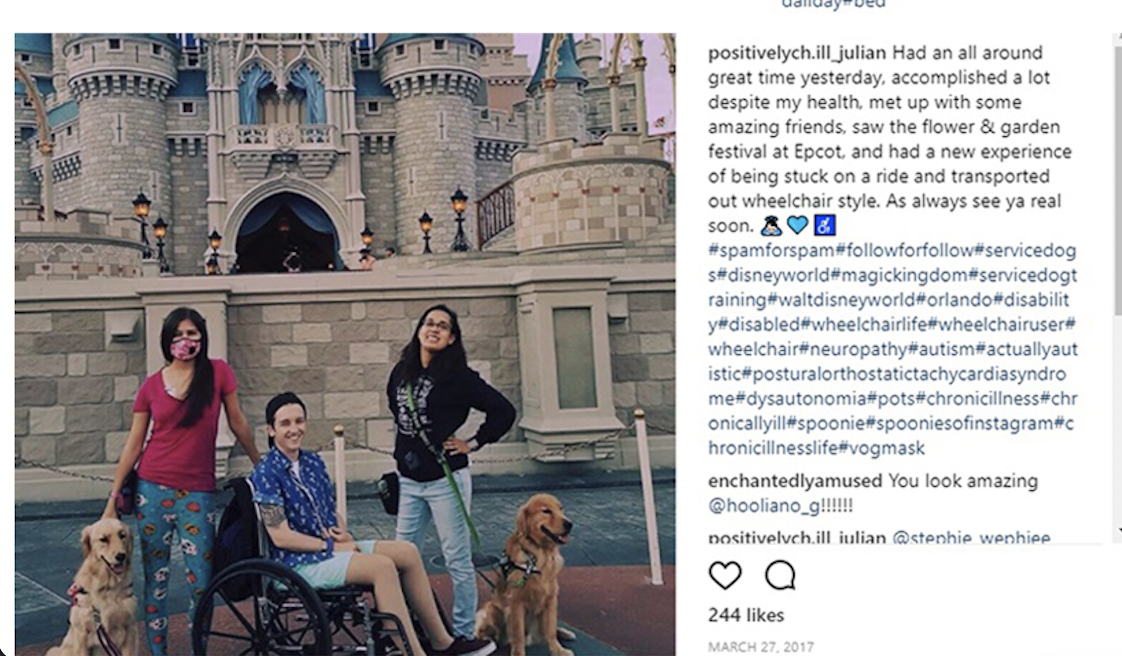The height and width of the screenshot is (656, 1122).
Task: Open the March 27, 2017 post date
Action: click(x=761, y=647)
